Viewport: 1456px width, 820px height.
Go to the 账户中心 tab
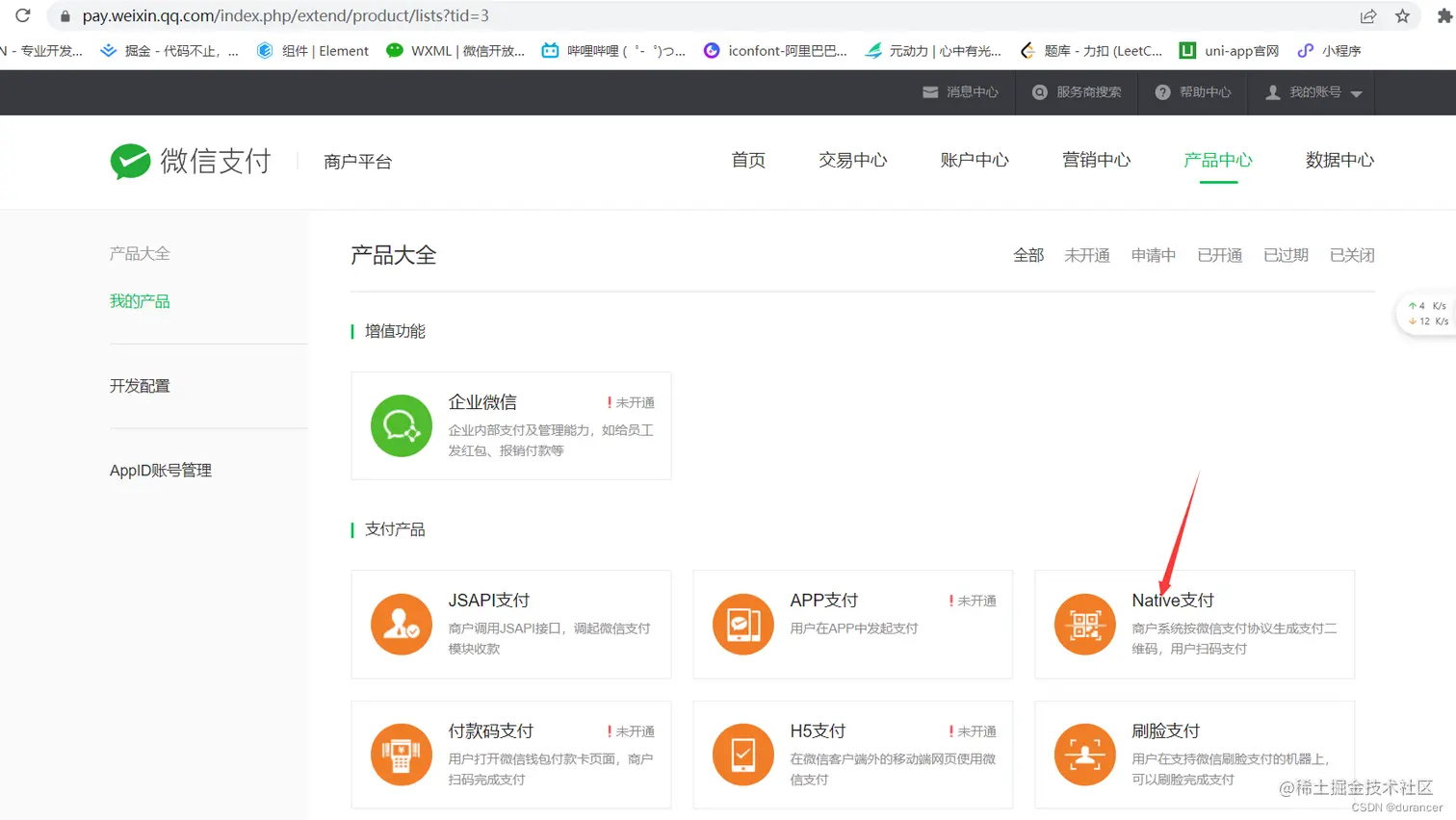tap(975, 161)
